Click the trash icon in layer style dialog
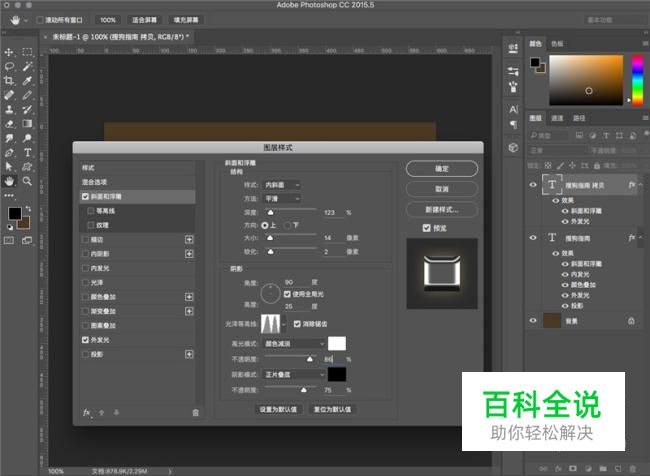This screenshot has width=650, height=476. [195, 412]
